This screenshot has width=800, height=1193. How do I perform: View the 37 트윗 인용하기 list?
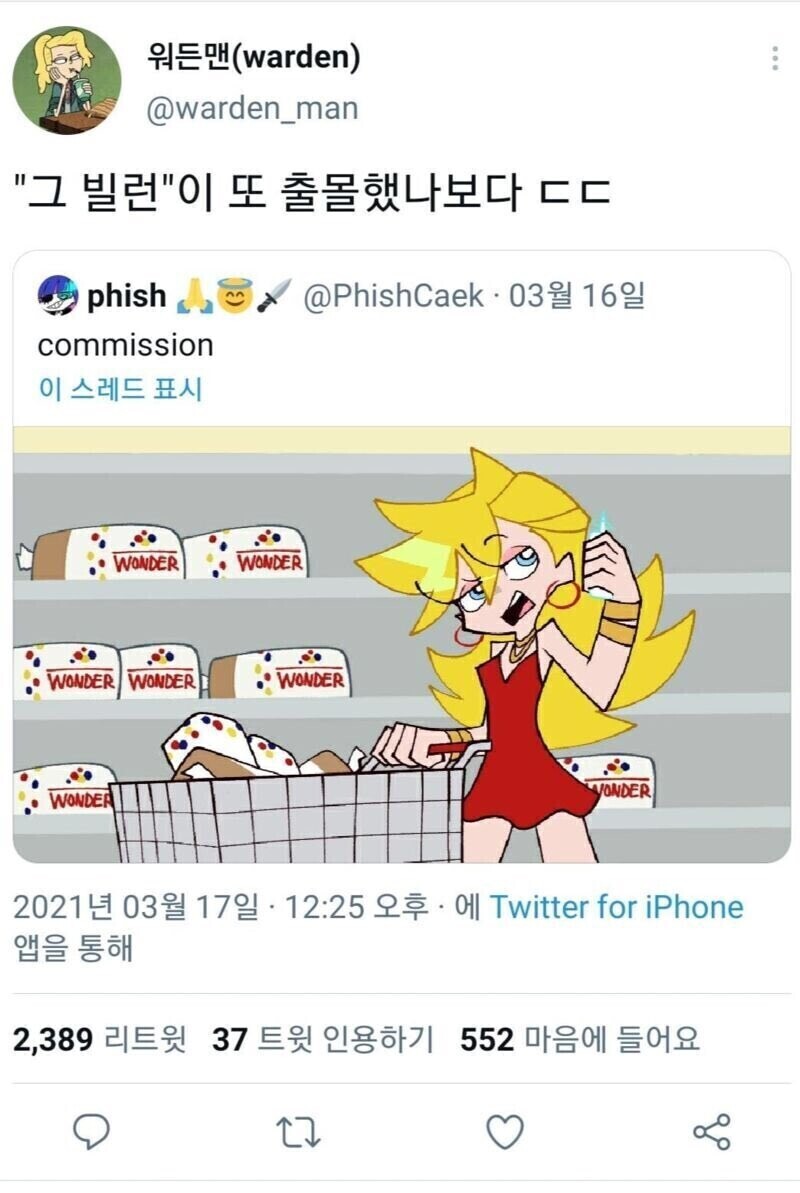coord(323,1039)
